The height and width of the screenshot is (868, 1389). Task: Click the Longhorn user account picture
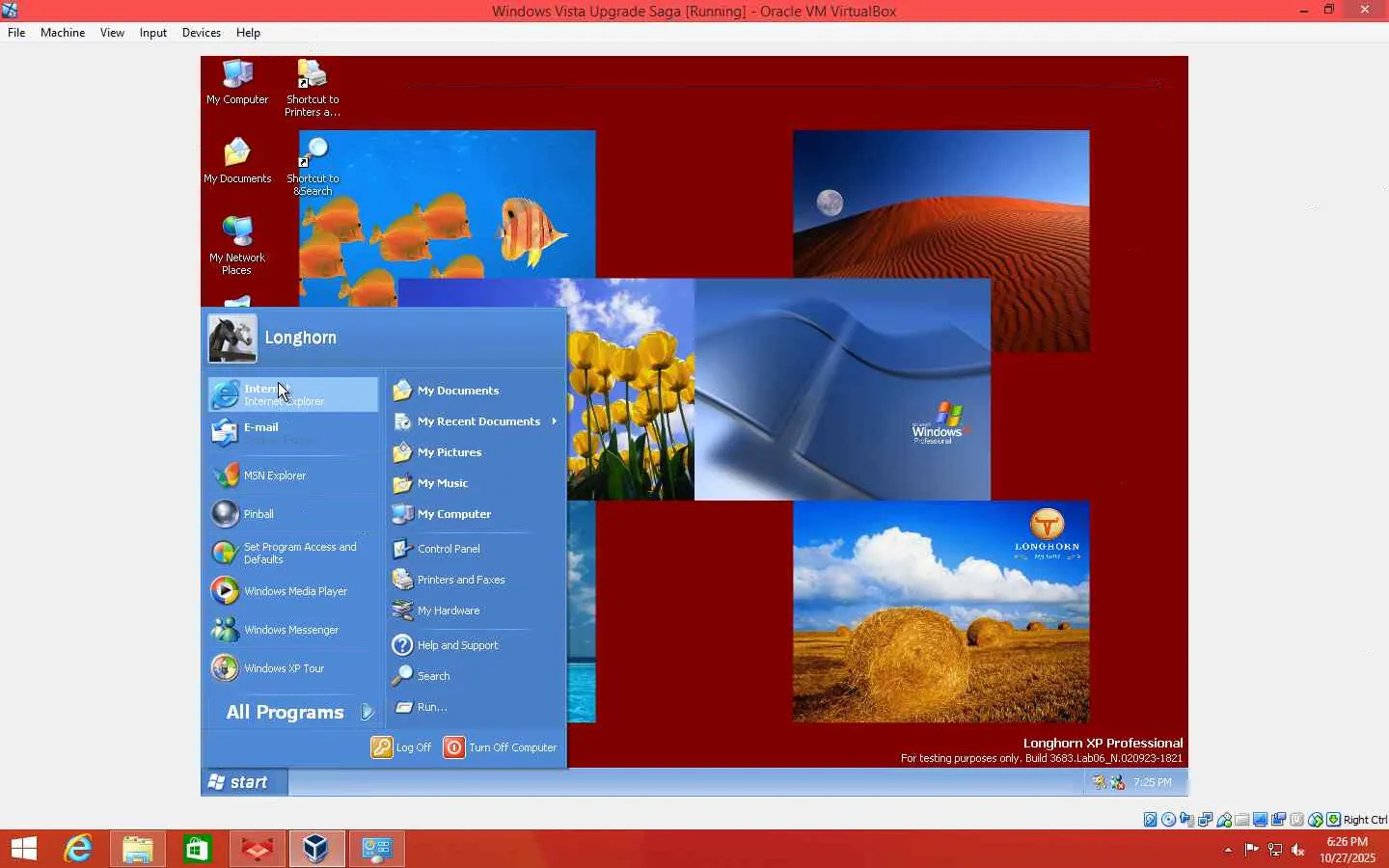(232, 339)
